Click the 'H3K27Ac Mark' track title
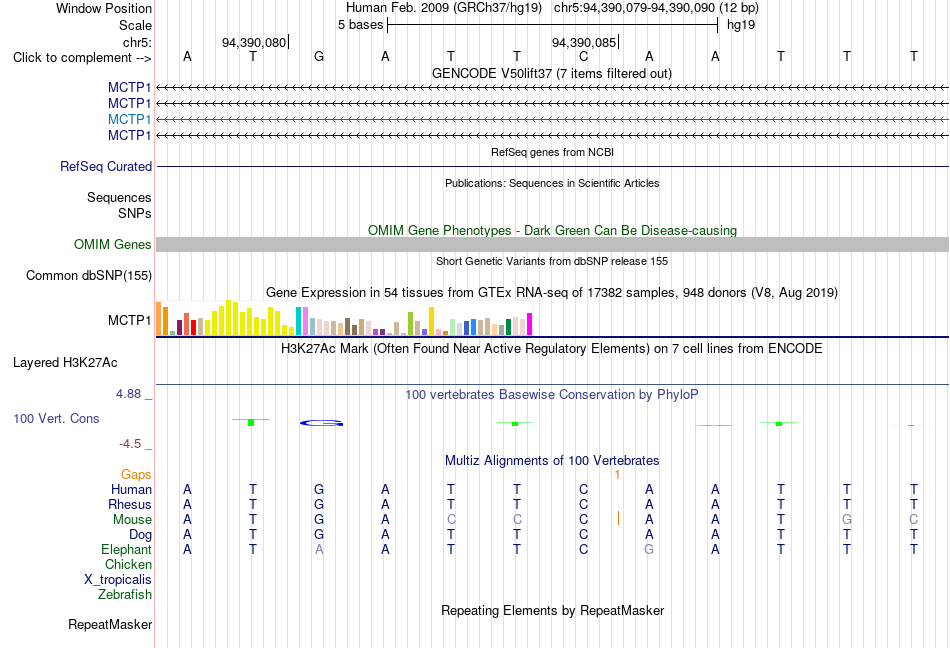This screenshot has height=648, width=950. coord(552,349)
